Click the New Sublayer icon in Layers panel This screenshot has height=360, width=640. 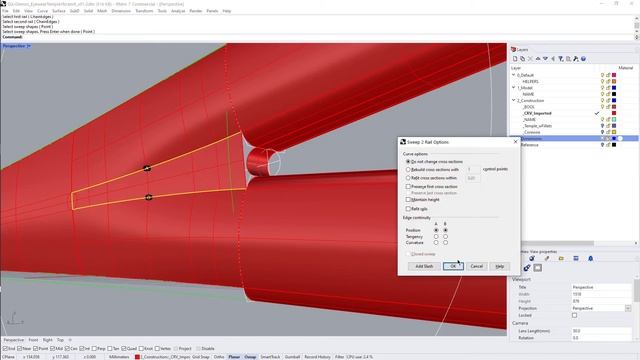[x=522, y=59]
